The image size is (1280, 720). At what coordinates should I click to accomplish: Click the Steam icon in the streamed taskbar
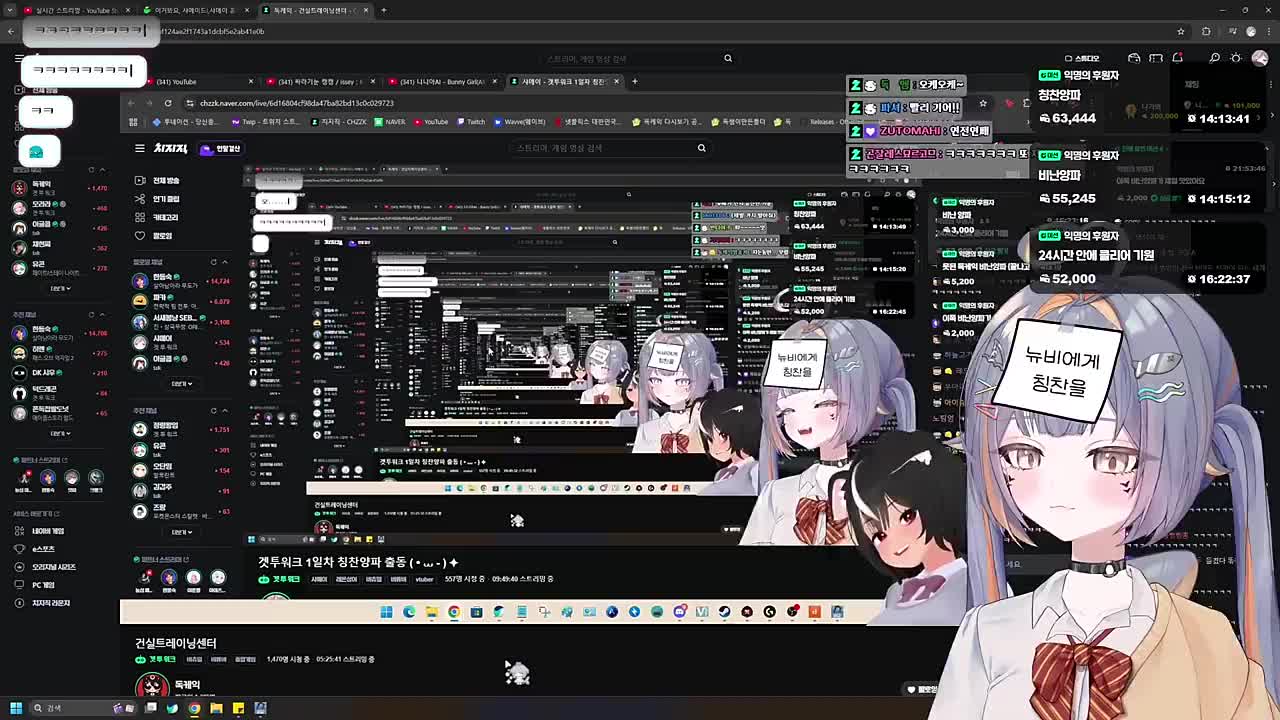point(724,612)
